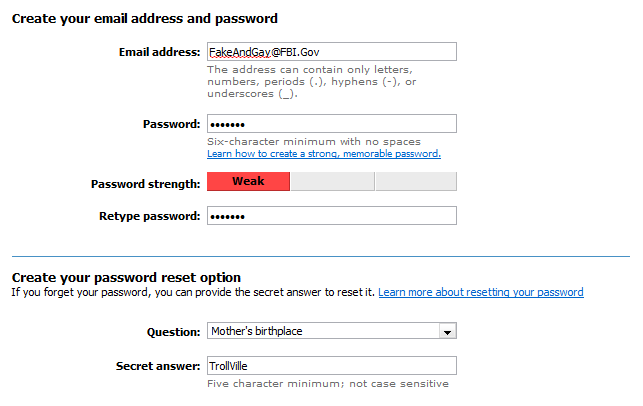Click the "Create your email address and password" heading
This screenshot has height=406, width=643.
144,18
